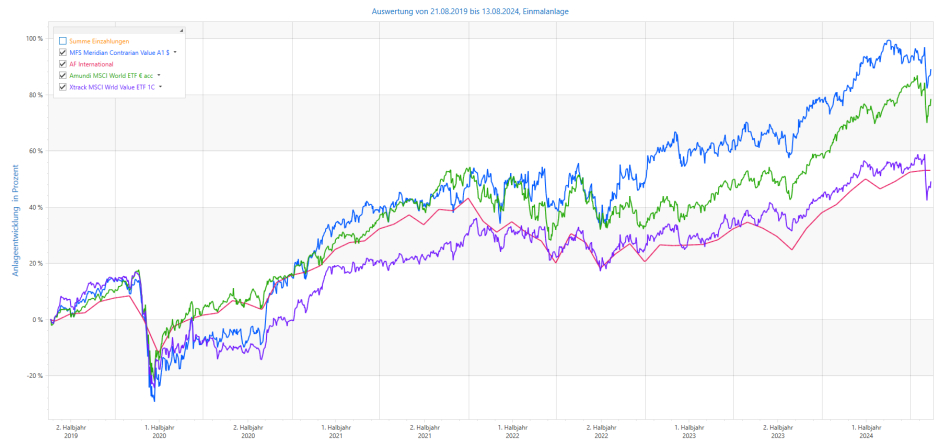939x448 pixels.
Task: Click the '100 %' y-axis tick label
Action: [x=33, y=38]
